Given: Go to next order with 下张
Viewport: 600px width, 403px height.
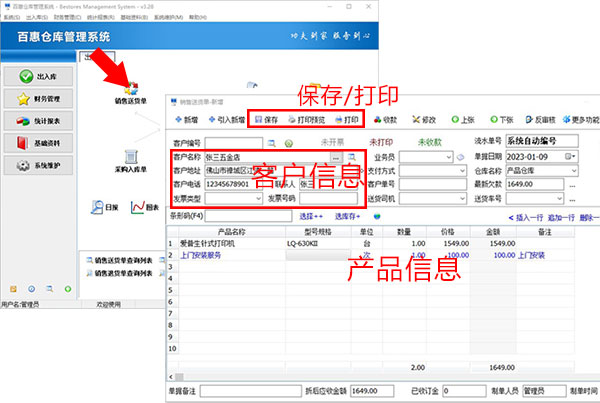Looking at the screenshot, I should (x=502, y=120).
